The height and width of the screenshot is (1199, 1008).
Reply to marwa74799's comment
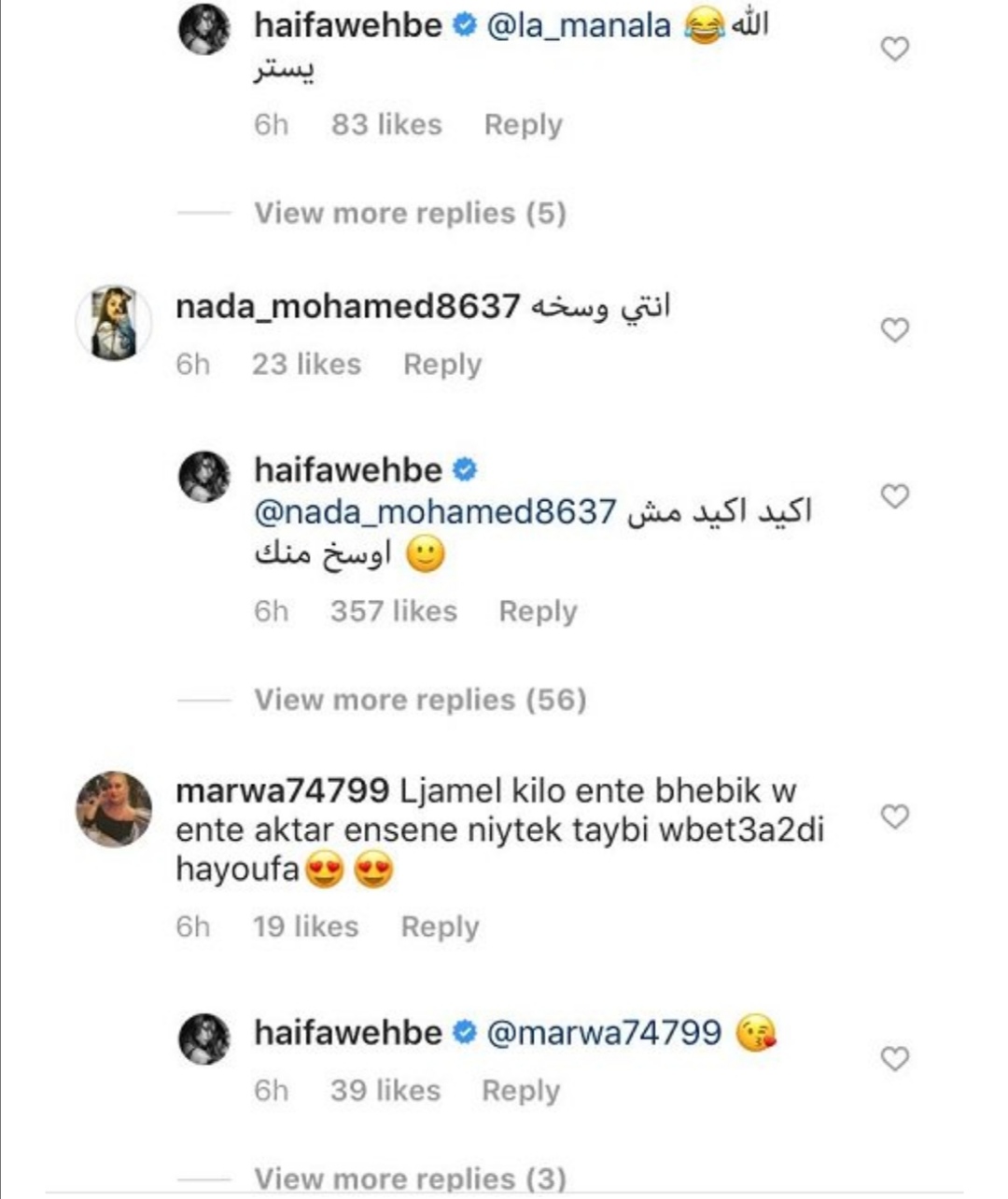coord(440,927)
